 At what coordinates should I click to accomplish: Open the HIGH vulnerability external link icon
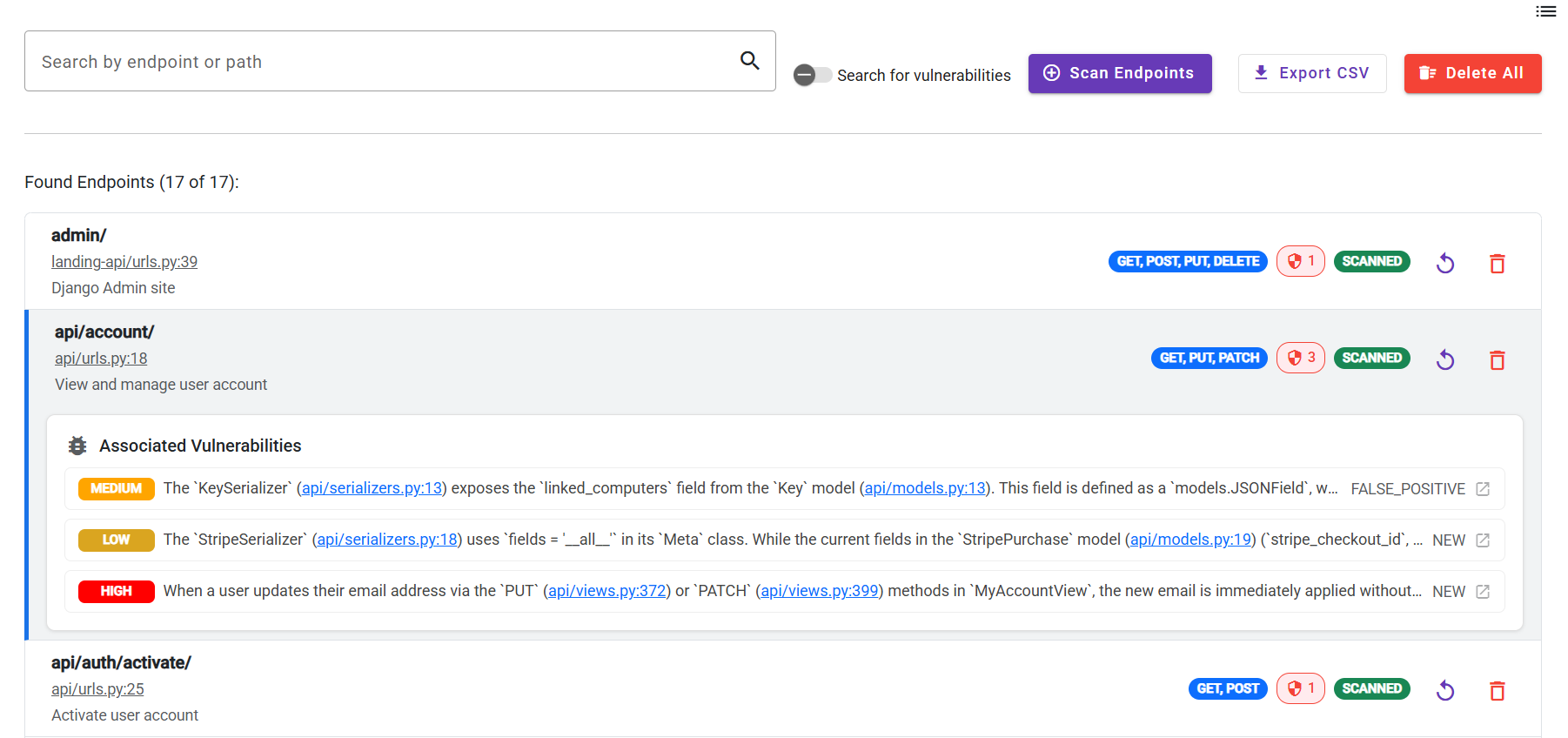(1483, 592)
